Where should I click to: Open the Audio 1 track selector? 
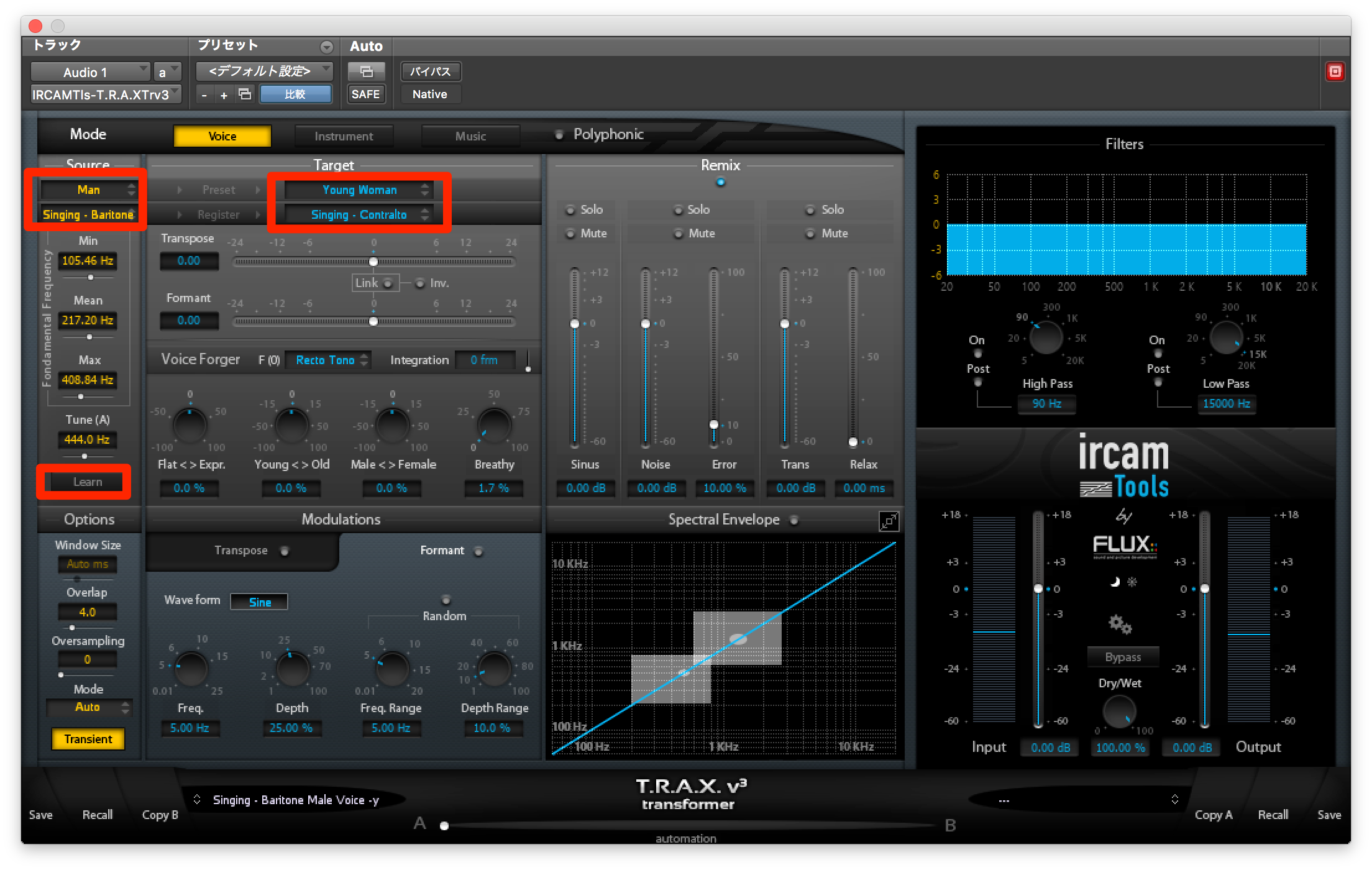(90, 72)
